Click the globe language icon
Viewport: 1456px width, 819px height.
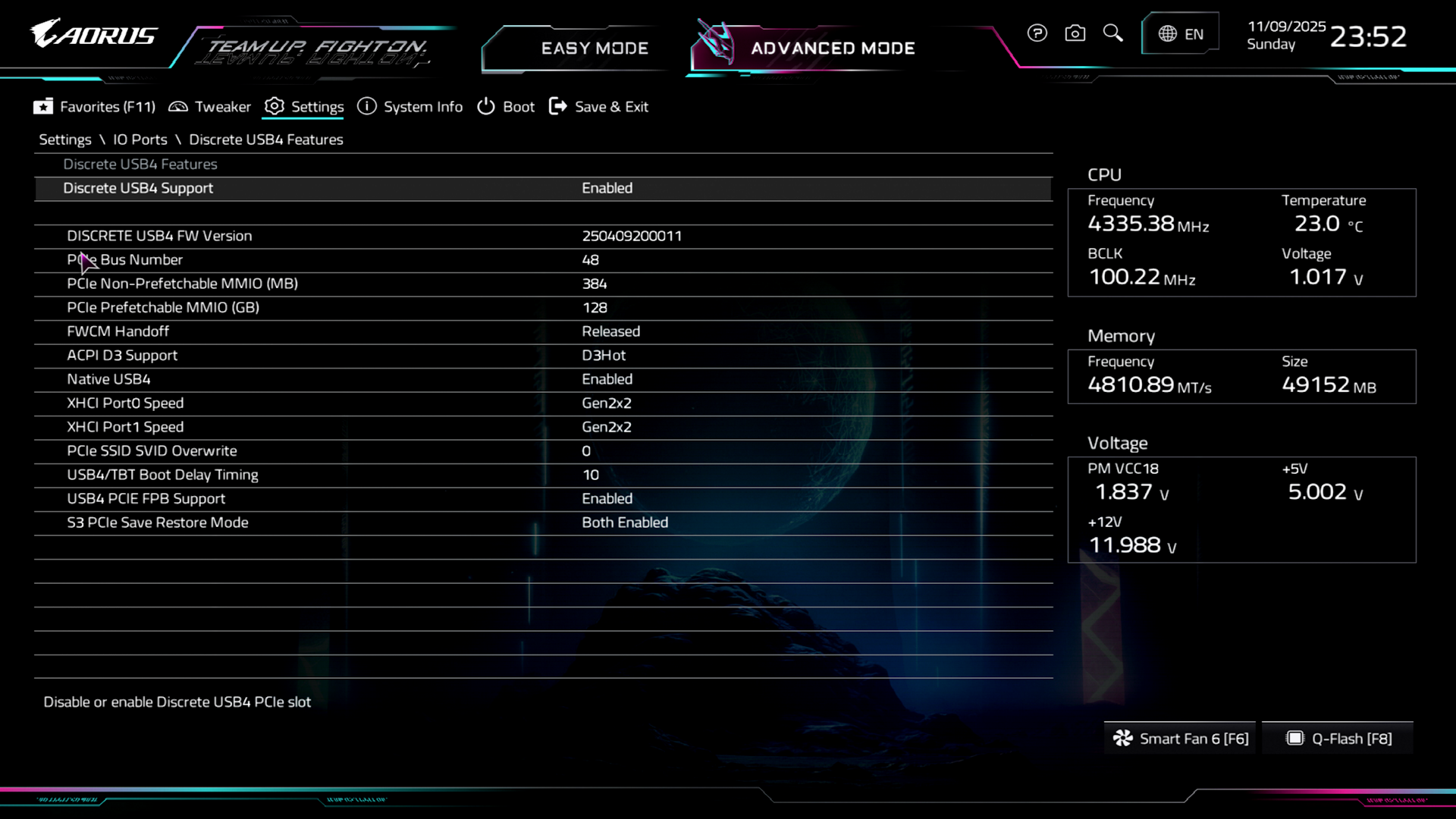pos(1167,34)
